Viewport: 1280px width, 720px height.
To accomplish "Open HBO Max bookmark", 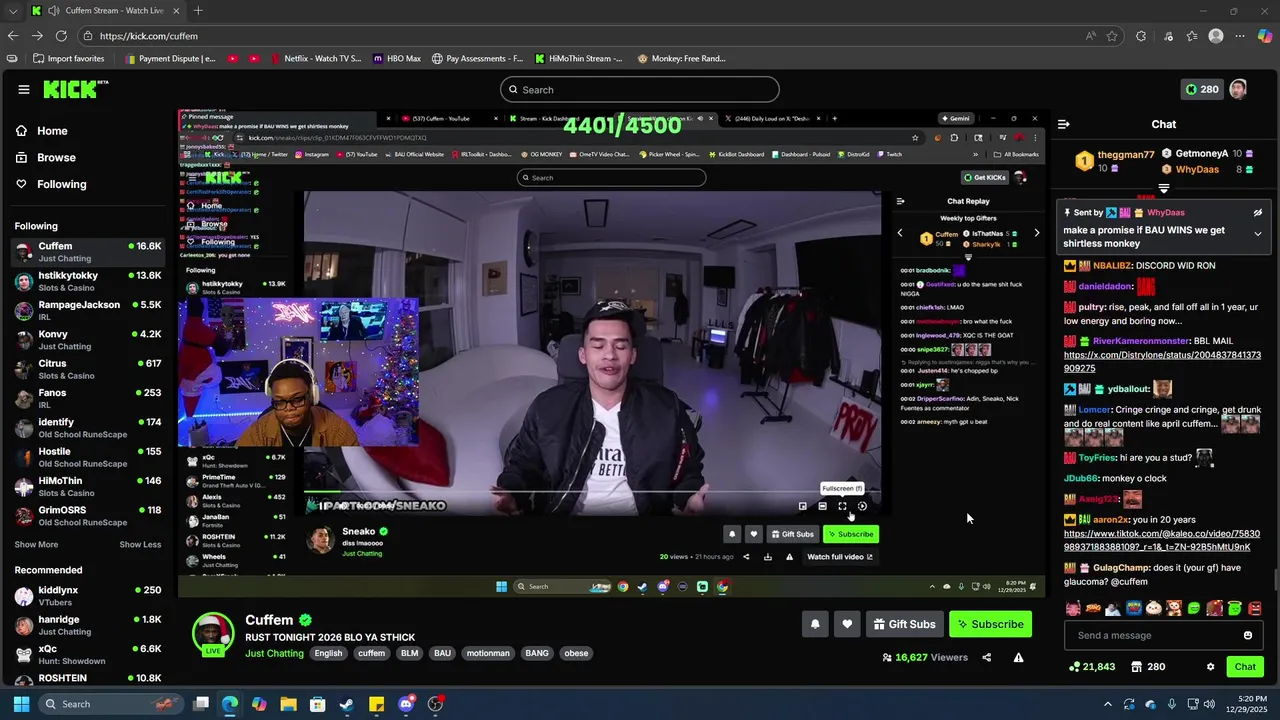I will point(397,58).
